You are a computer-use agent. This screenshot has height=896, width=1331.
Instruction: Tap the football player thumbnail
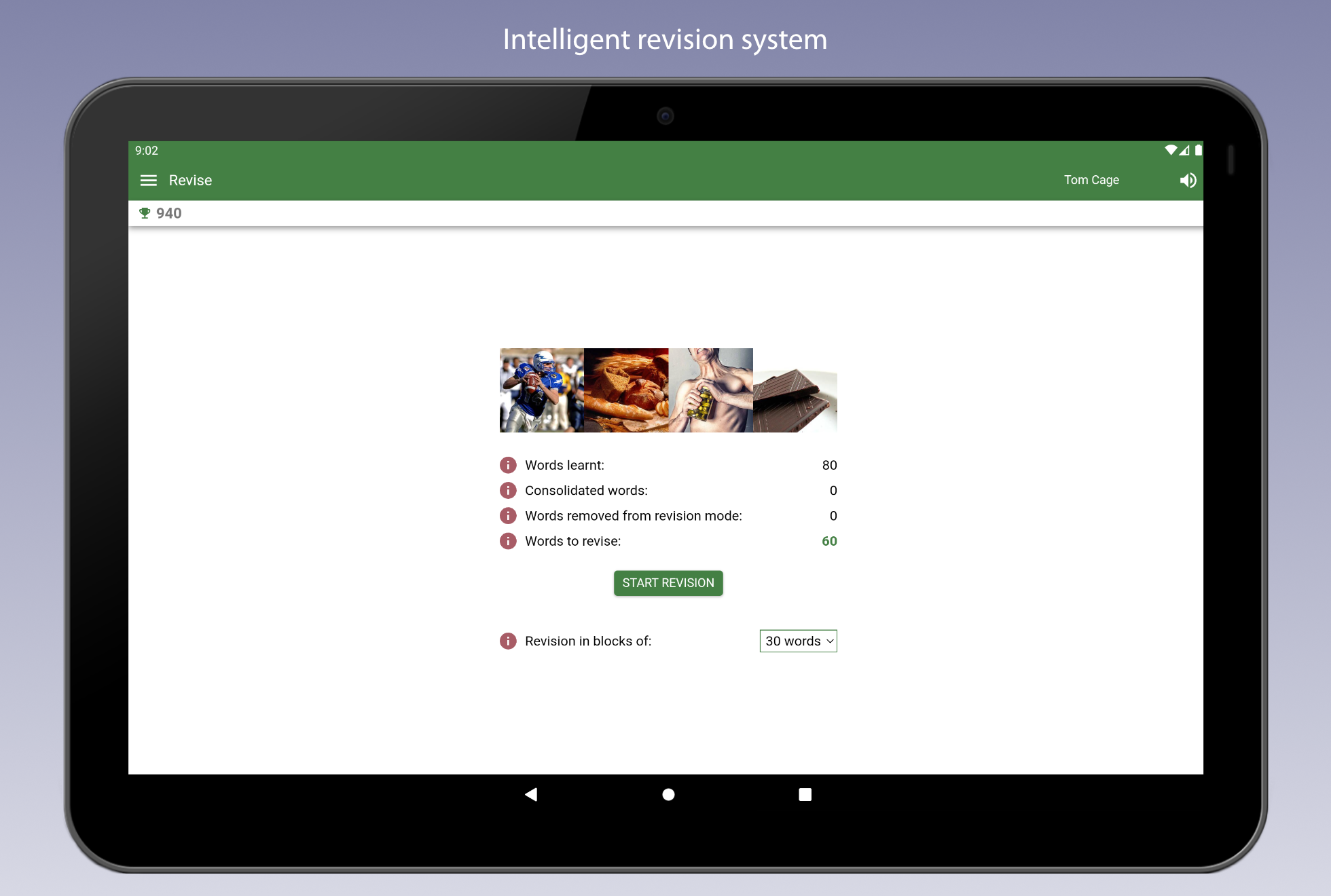541,390
